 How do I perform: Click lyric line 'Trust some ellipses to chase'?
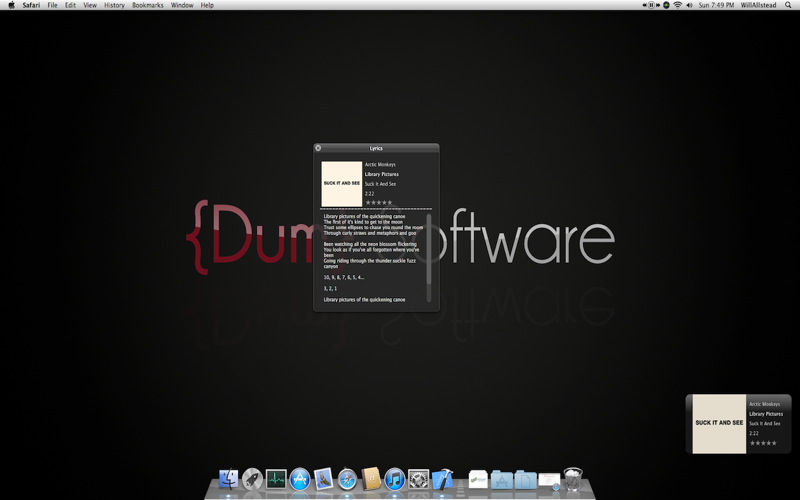373,228
